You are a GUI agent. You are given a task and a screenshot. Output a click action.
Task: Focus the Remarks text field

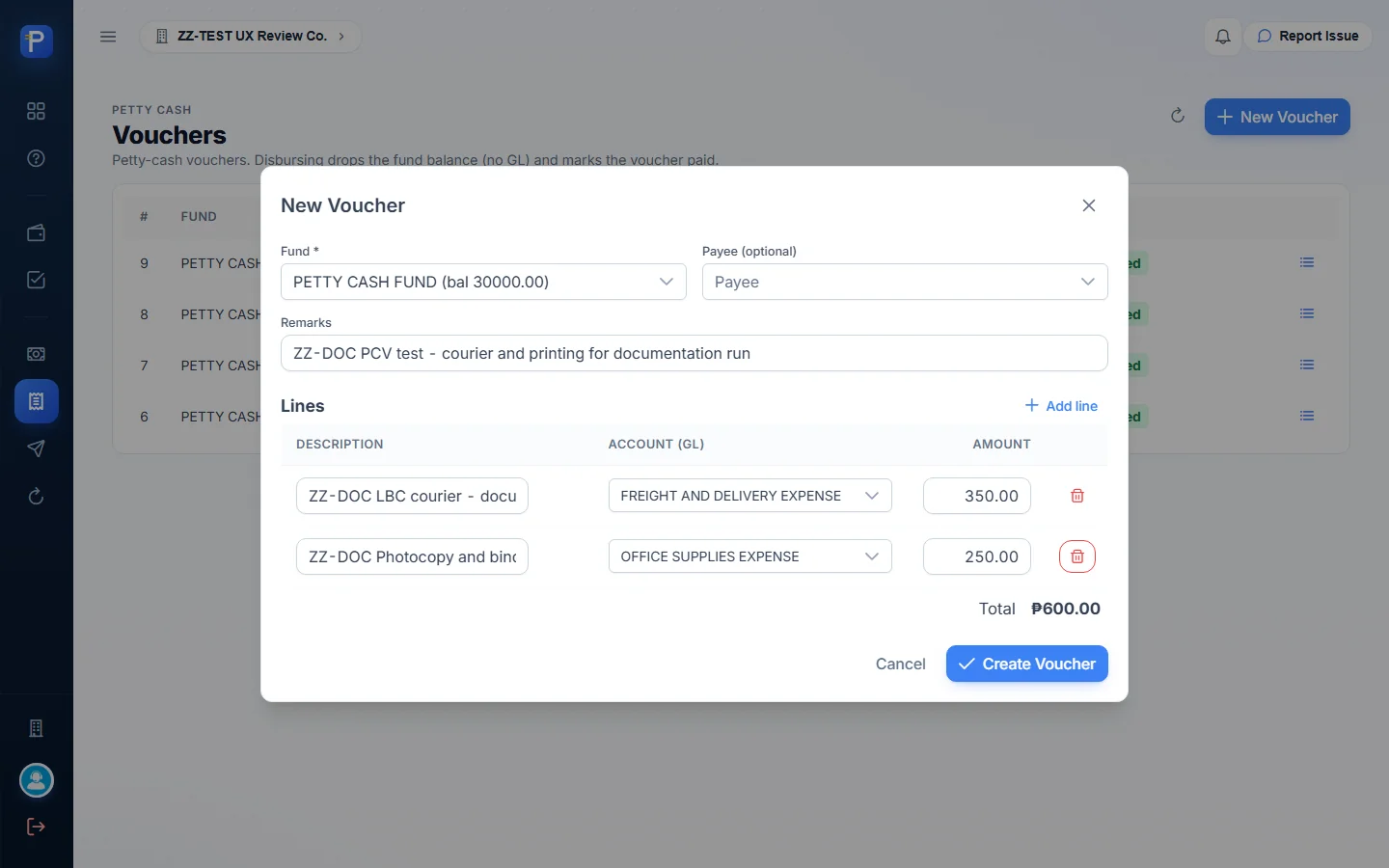[694, 353]
